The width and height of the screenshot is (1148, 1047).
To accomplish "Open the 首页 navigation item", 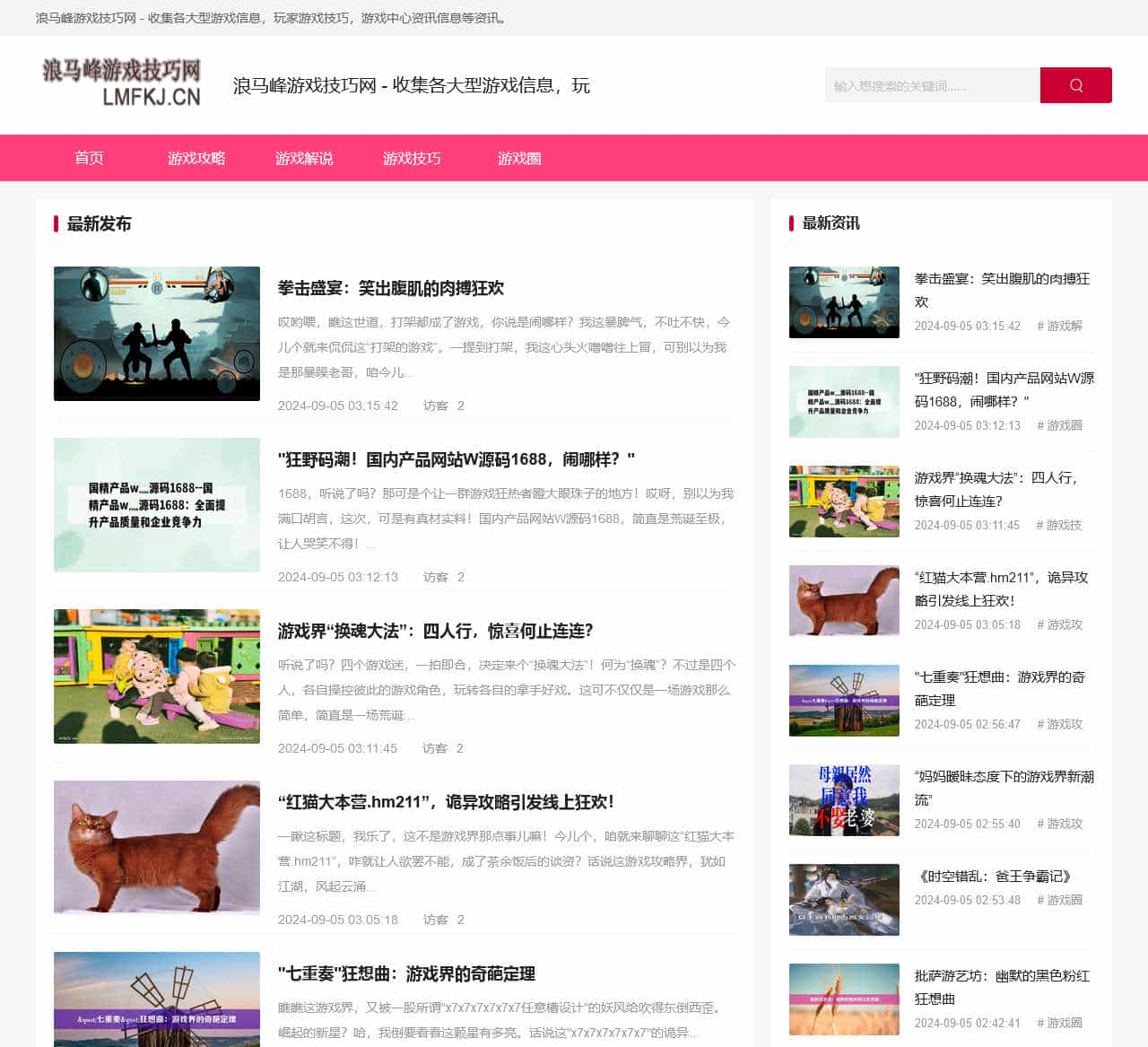I will click(x=89, y=158).
